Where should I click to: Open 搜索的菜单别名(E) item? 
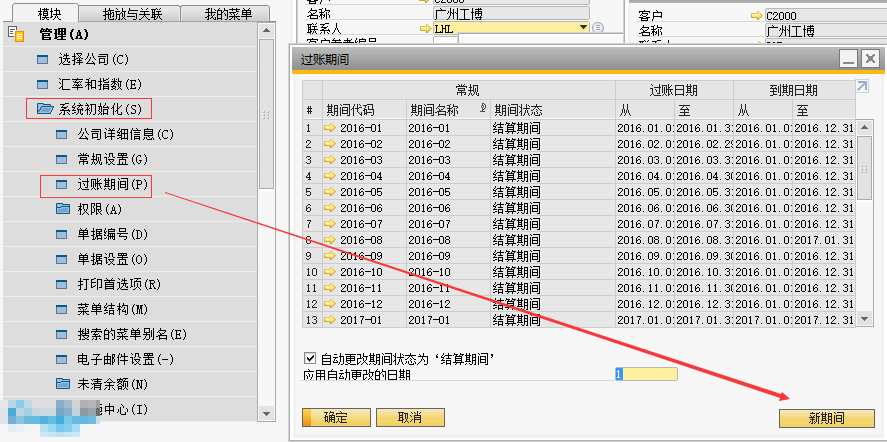coord(132,334)
